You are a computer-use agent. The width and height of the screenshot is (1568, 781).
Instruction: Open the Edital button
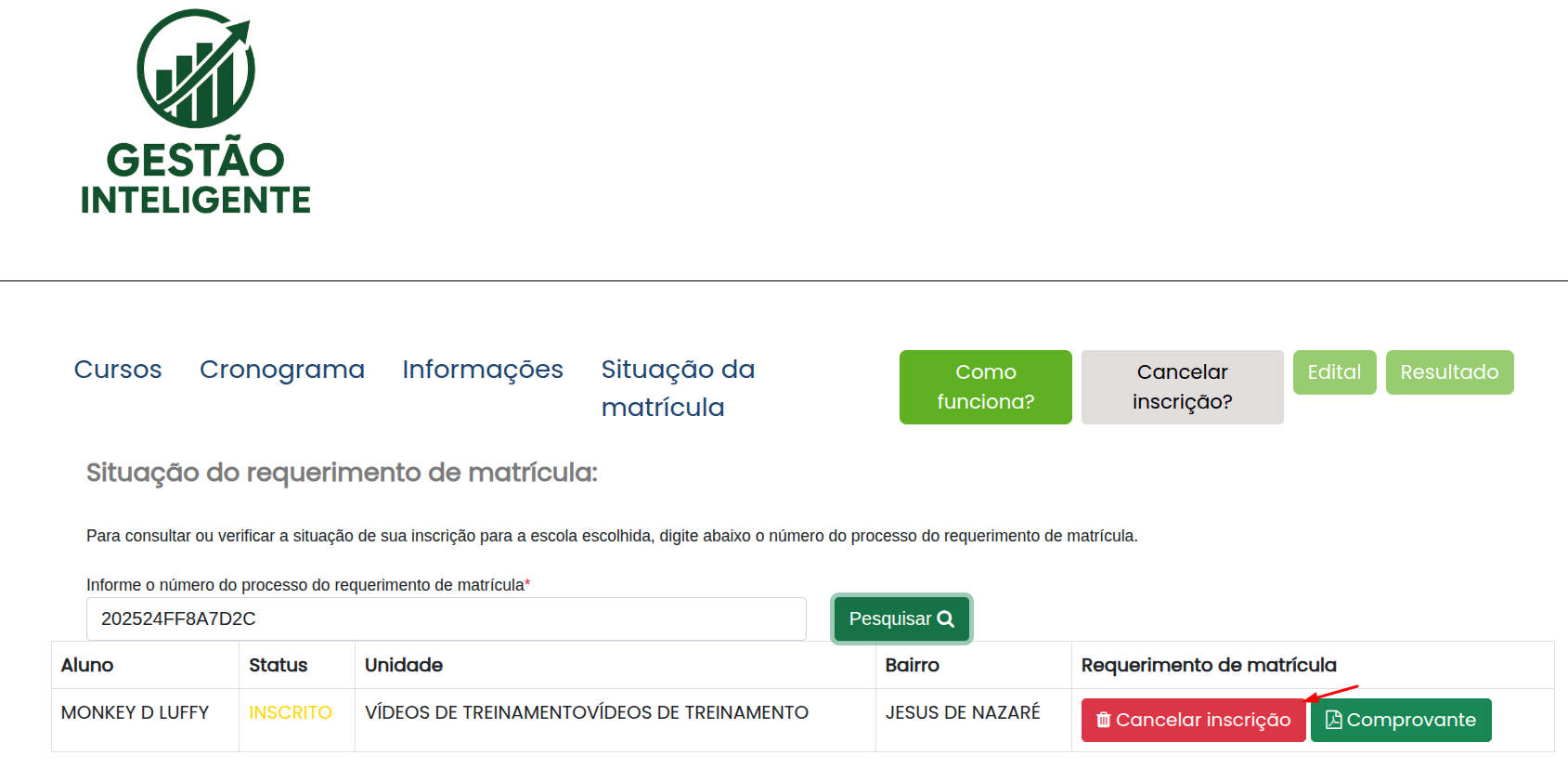(1334, 372)
